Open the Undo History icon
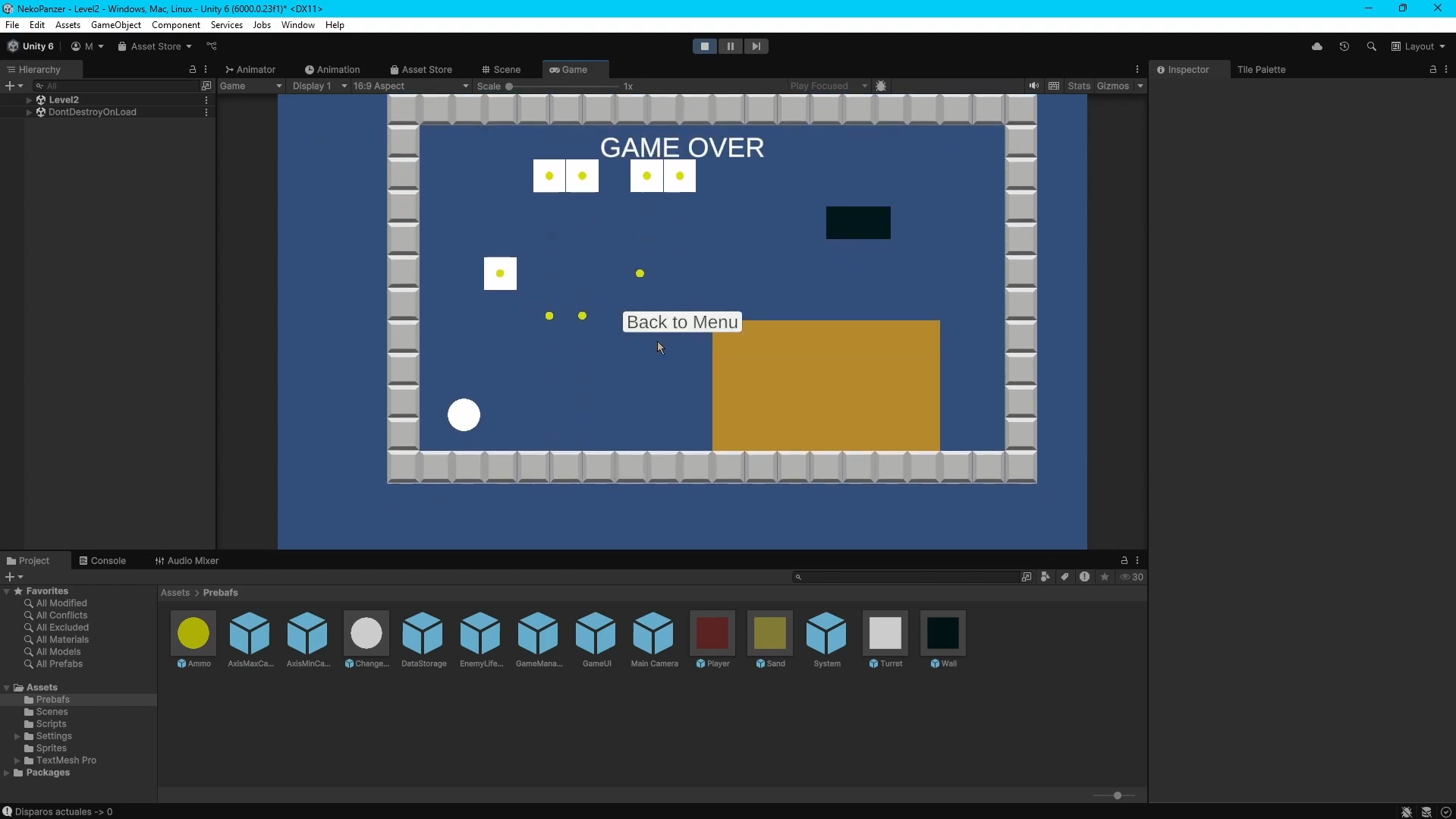Viewport: 1456px width, 819px height. tap(1344, 46)
